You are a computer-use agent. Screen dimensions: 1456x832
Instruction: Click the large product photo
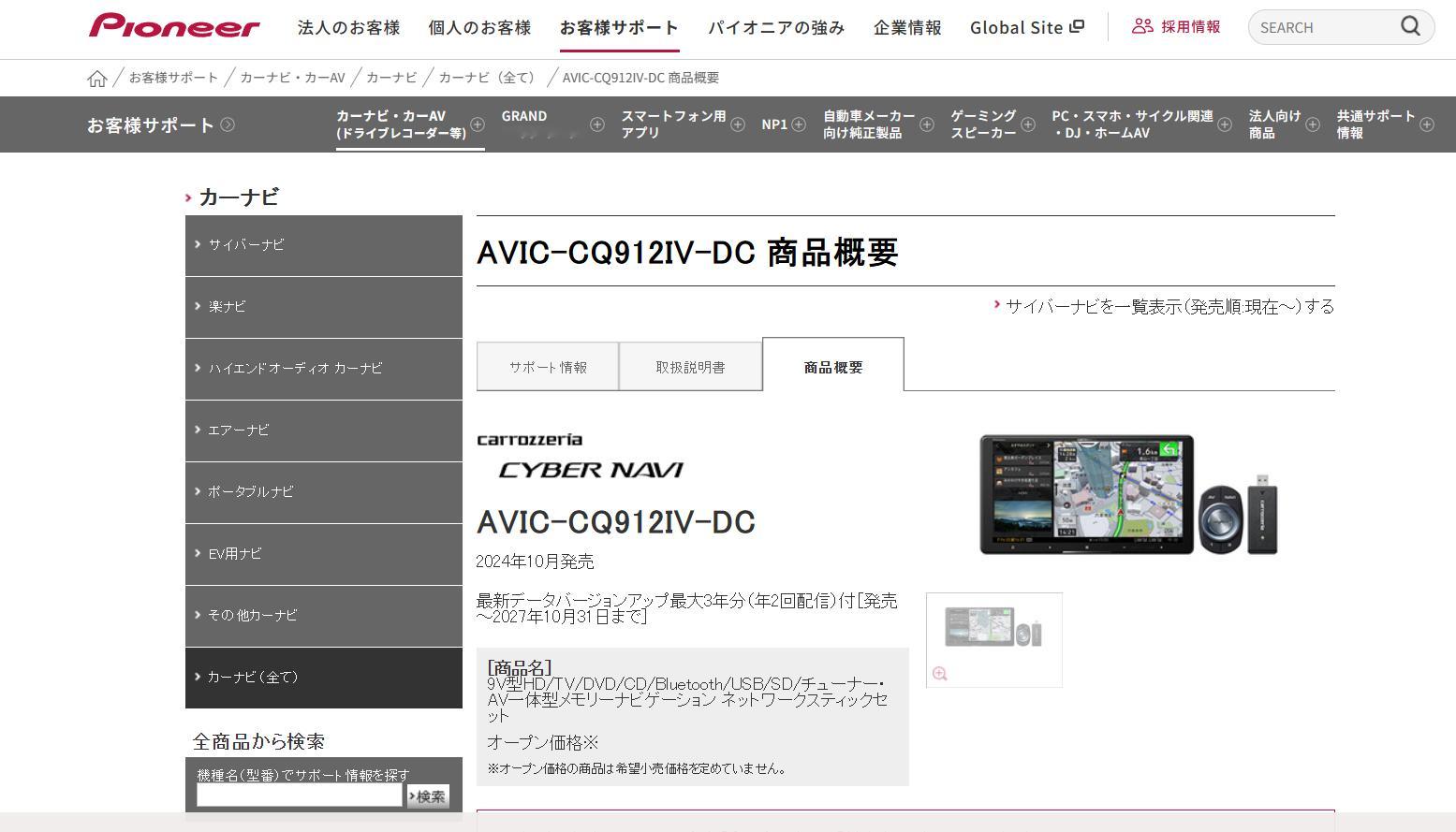point(1128,494)
